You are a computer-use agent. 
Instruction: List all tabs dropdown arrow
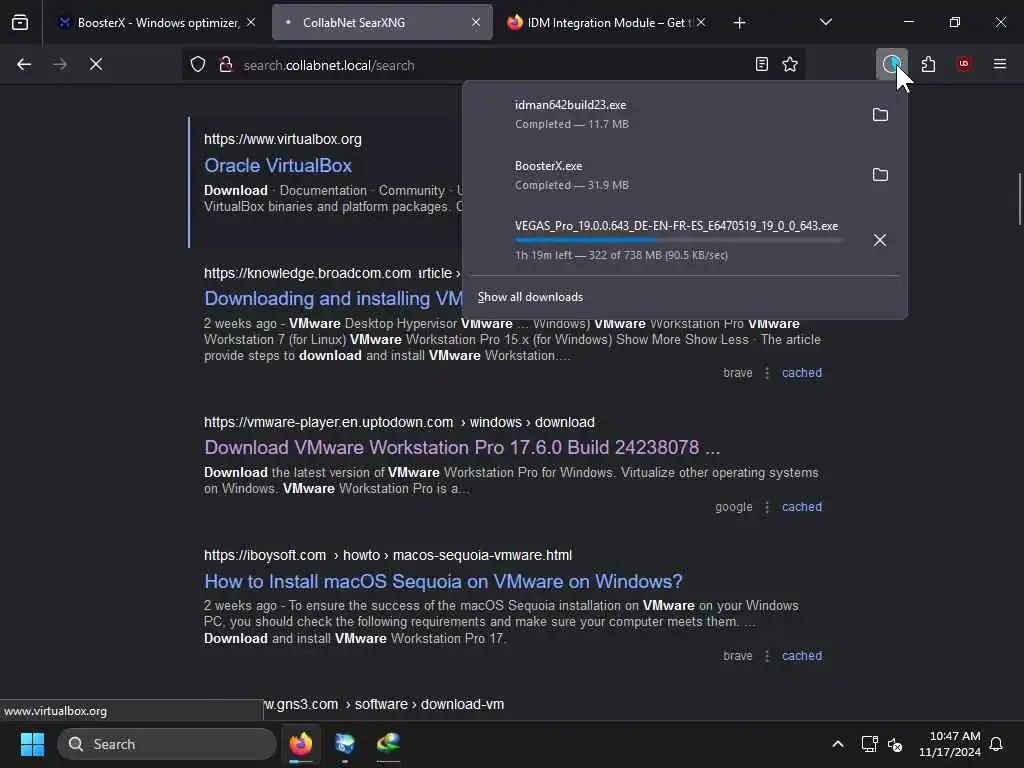point(826,22)
